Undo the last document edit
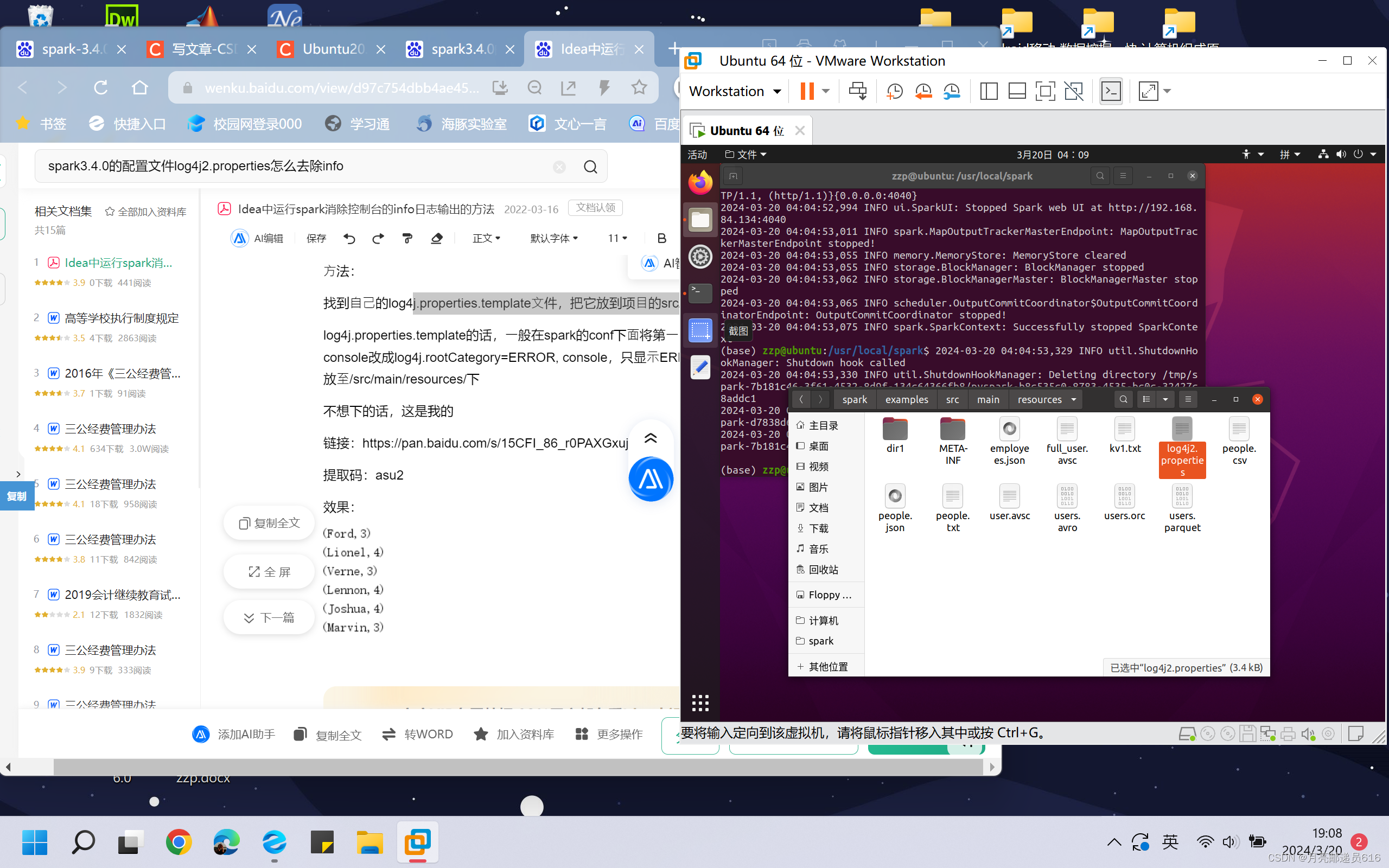The image size is (1389, 868). pyautogui.click(x=349, y=238)
